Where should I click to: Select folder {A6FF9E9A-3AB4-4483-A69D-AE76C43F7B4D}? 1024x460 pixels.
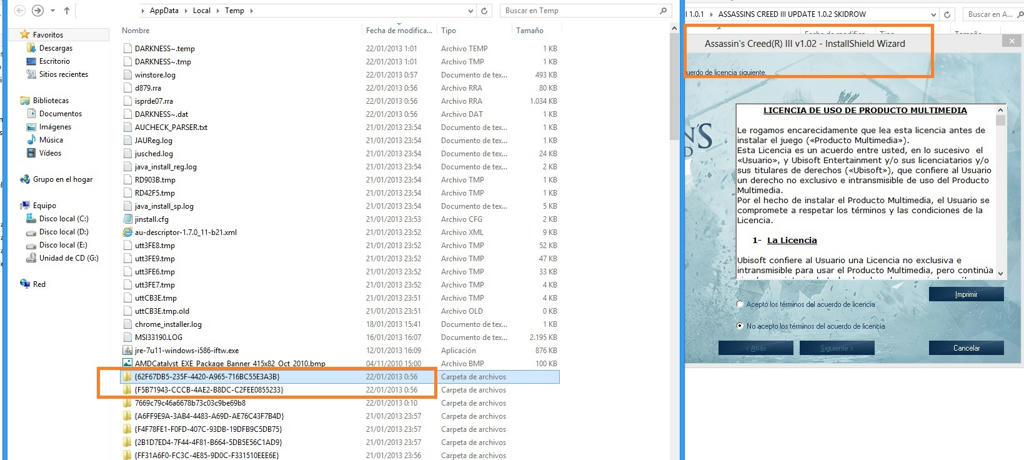[209, 416]
